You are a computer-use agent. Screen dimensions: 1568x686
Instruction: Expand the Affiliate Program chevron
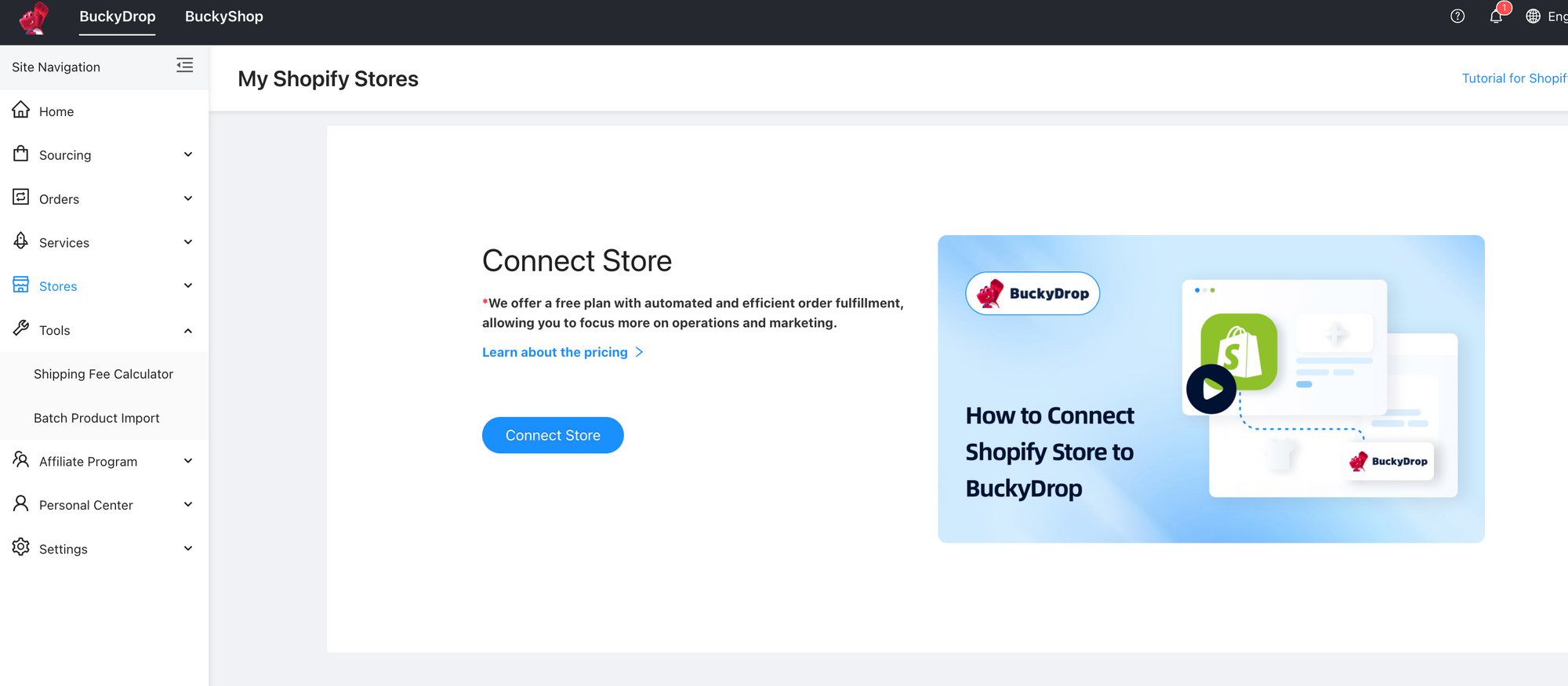[188, 461]
